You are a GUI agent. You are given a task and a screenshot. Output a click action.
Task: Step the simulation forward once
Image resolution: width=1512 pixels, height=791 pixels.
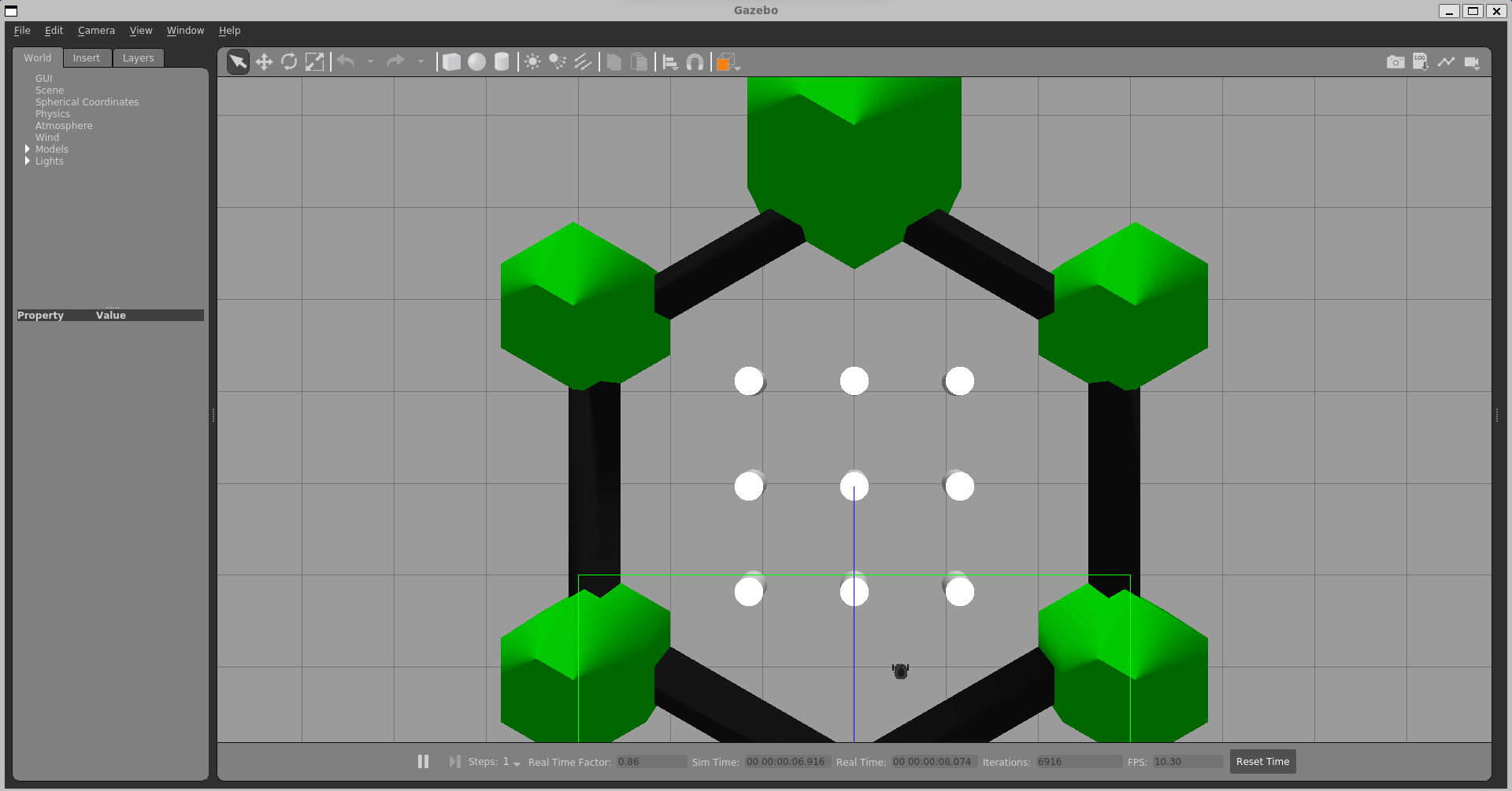(x=454, y=762)
